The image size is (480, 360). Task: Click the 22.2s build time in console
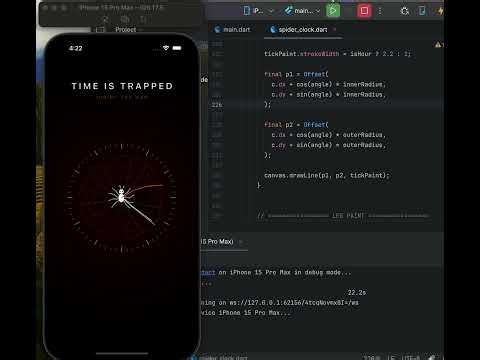tap(357, 293)
